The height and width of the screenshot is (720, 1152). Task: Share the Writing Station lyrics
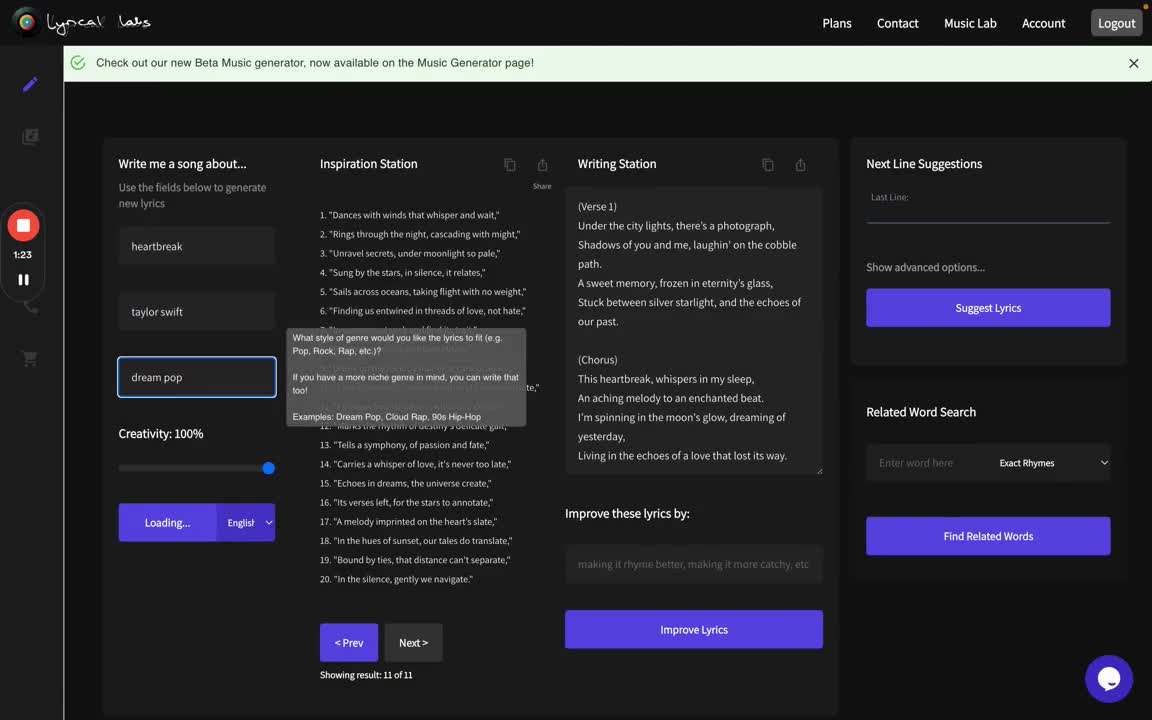(x=800, y=165)
